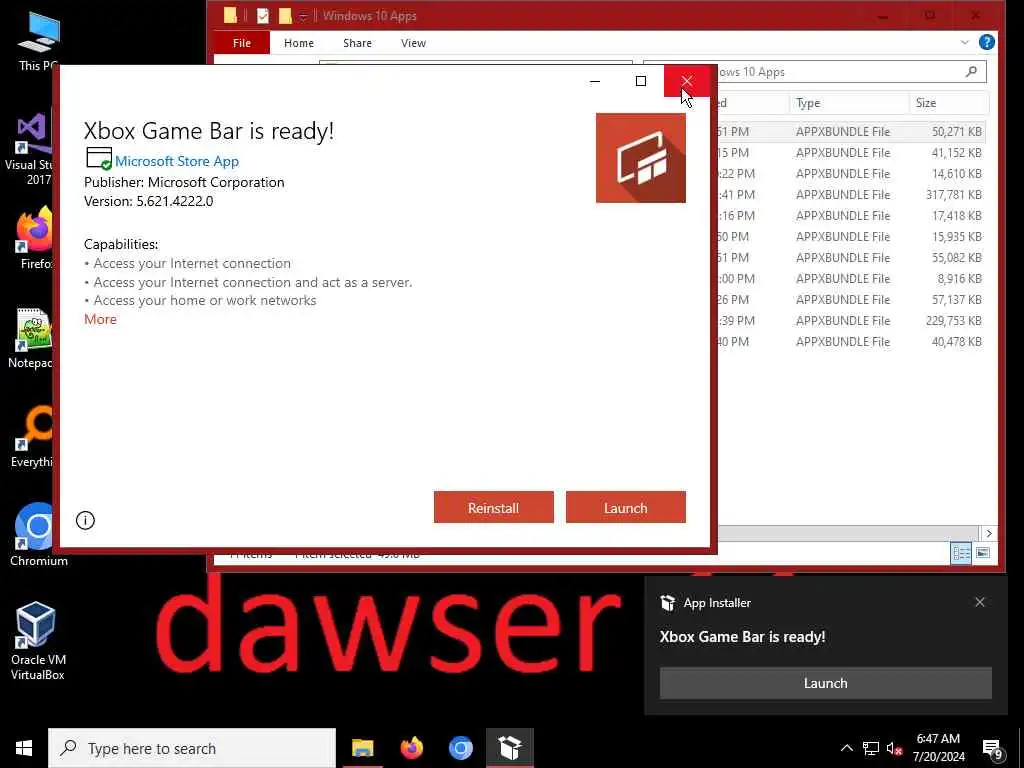
Task: Click the muted volume tray icon
Action: [x=895, y=748]
